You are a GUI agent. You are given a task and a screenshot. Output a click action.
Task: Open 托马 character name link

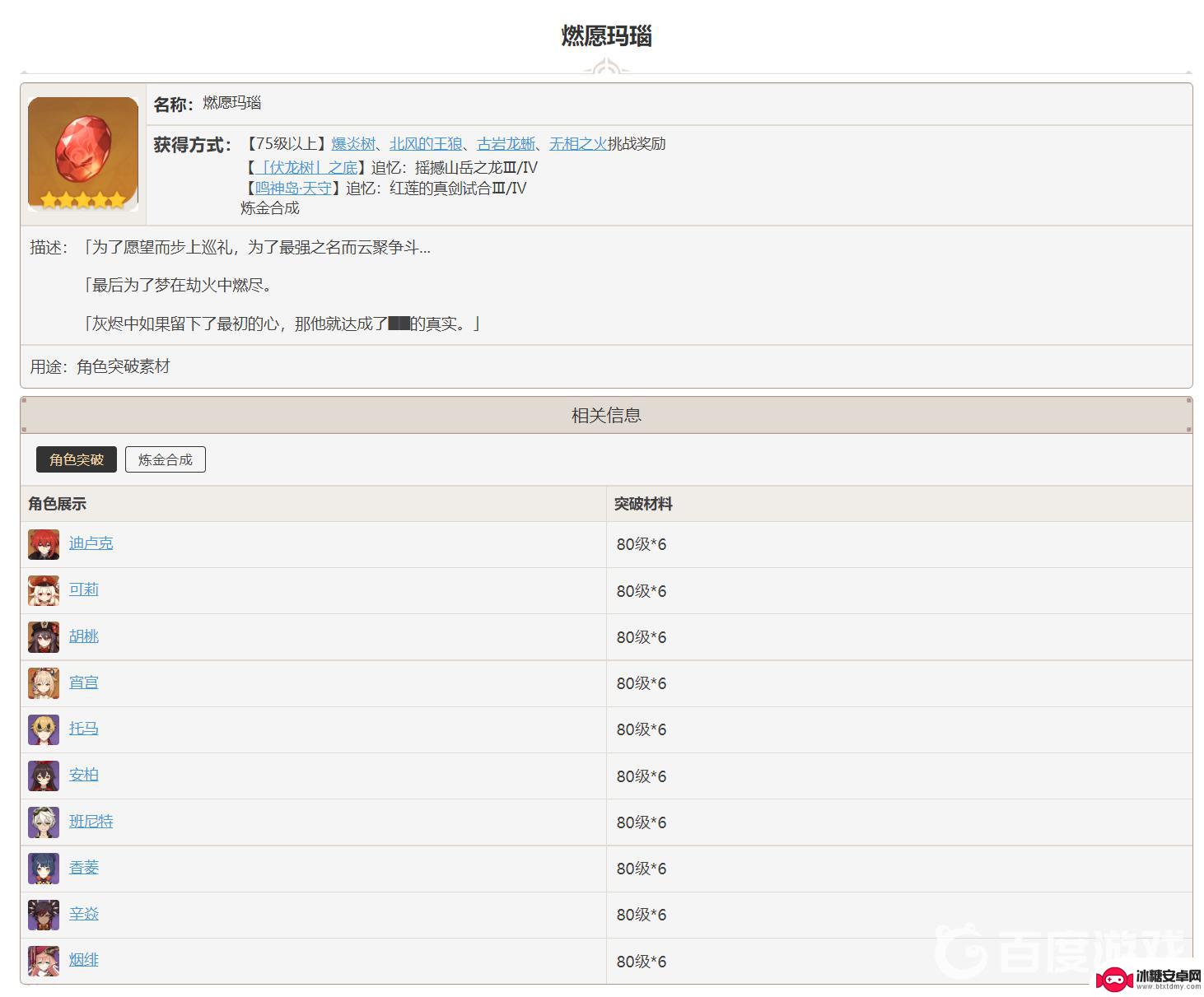(84, 729)
